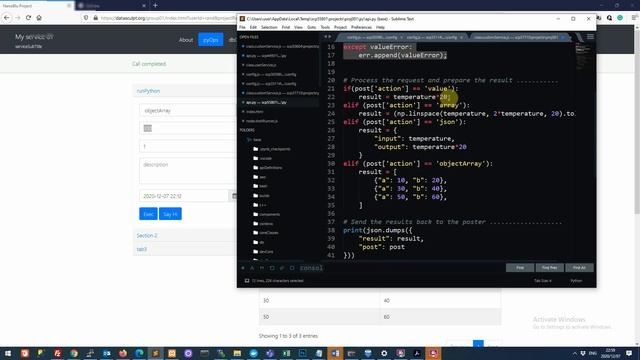Open a new browser tab

click(155, 5)
